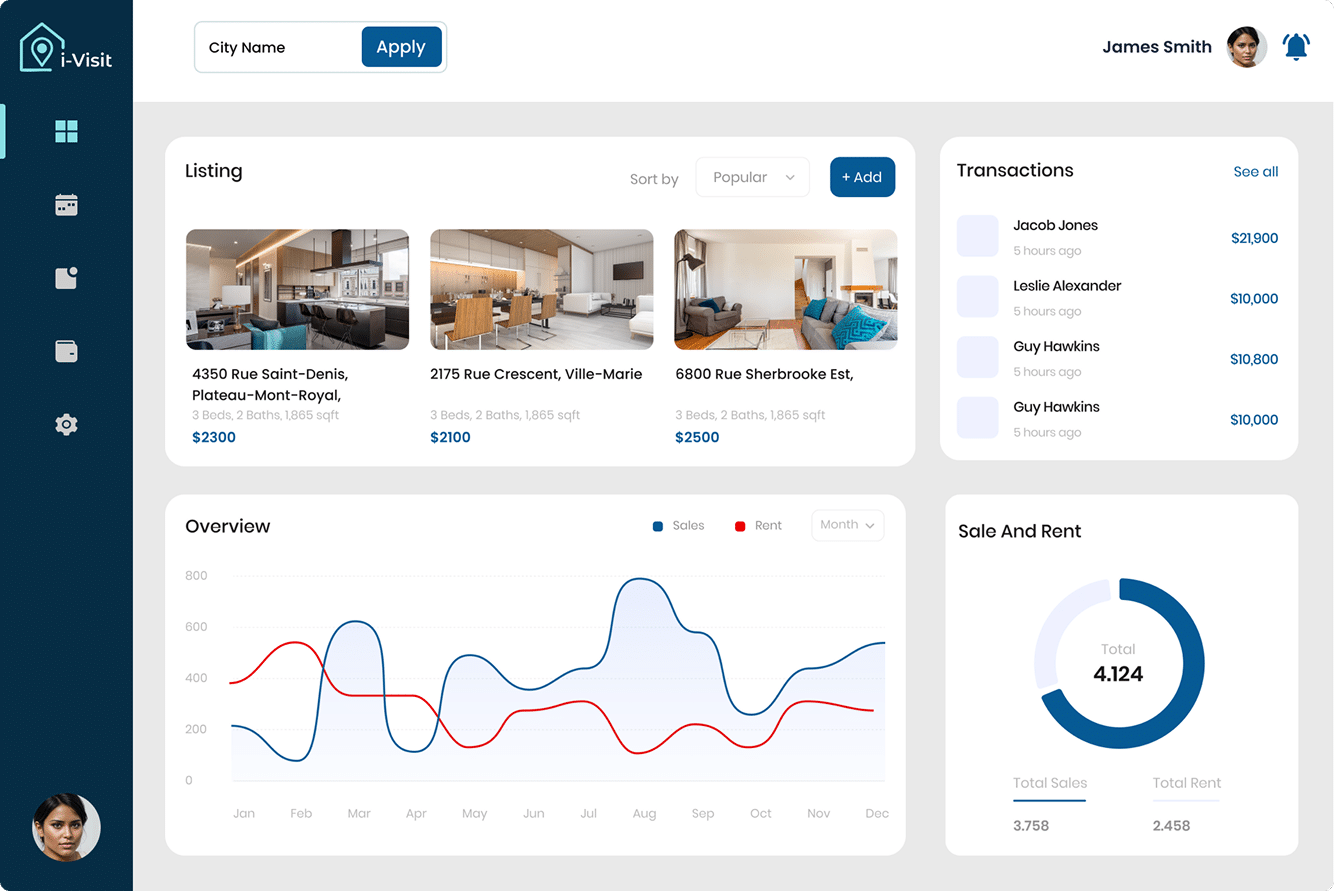Click the + Add listing button
Viewport: 1334px width, 891px height.
862,177
